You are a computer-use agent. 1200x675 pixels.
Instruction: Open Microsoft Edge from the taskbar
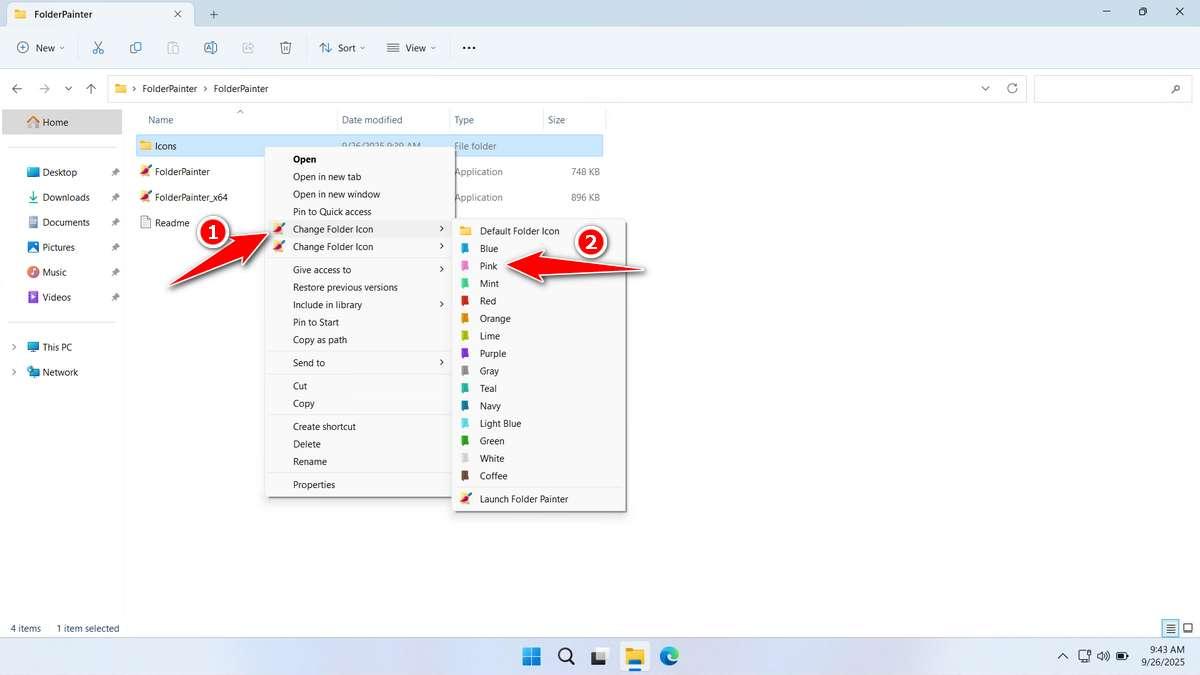[669, 657]
